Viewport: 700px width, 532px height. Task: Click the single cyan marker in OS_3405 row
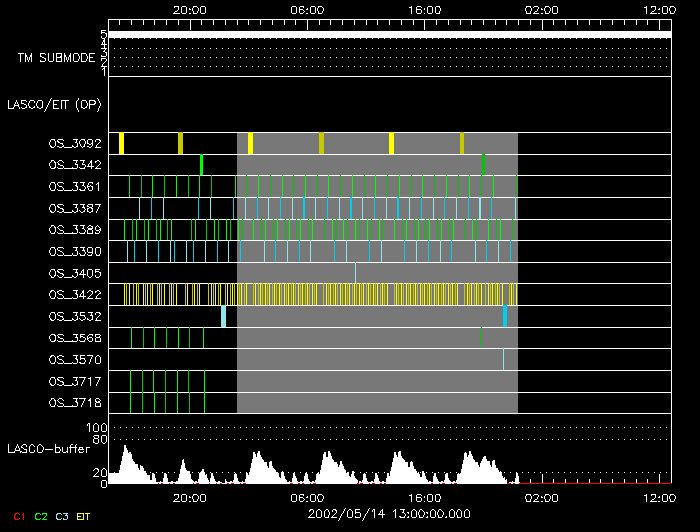click(355, 273)
